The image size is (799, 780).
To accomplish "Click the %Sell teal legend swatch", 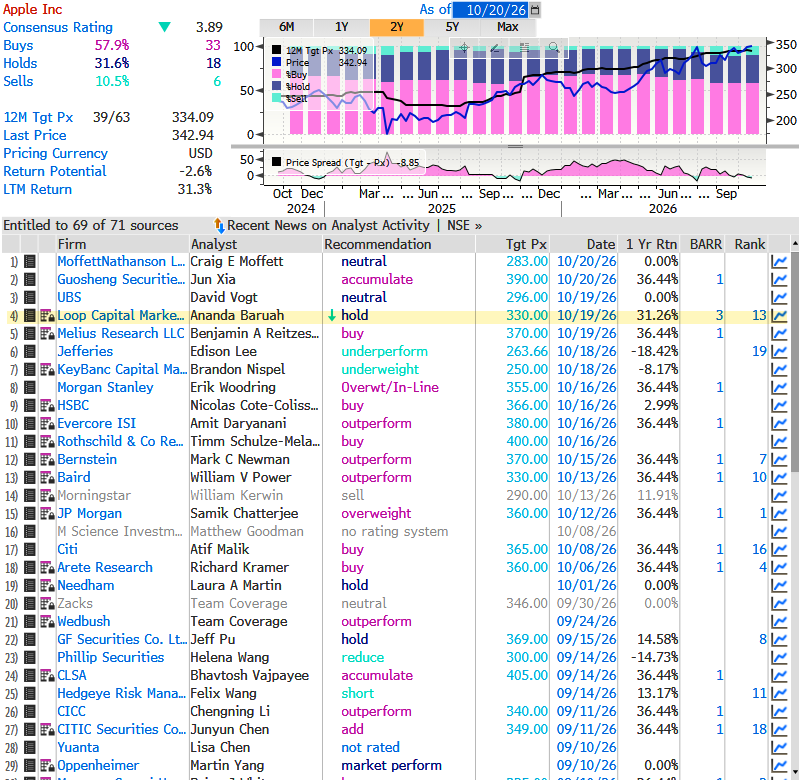I will point(277,97).
